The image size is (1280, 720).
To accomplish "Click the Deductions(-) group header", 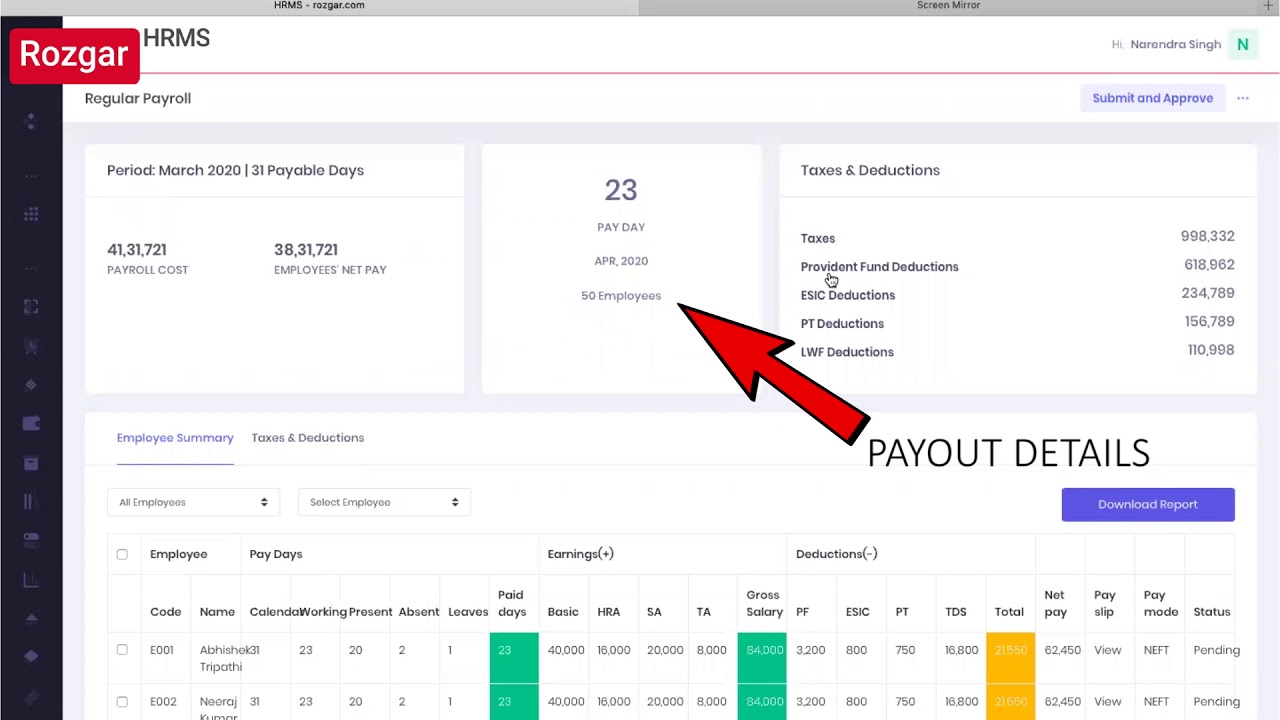I will click(x=836, y=554).
